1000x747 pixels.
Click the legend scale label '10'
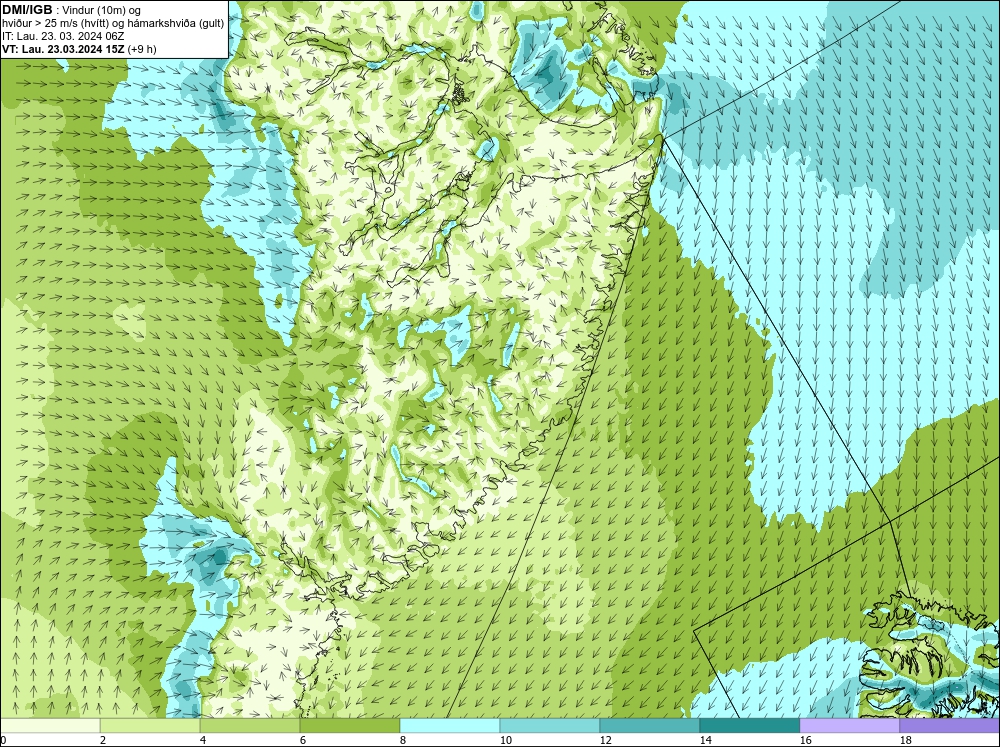[506, 740]
